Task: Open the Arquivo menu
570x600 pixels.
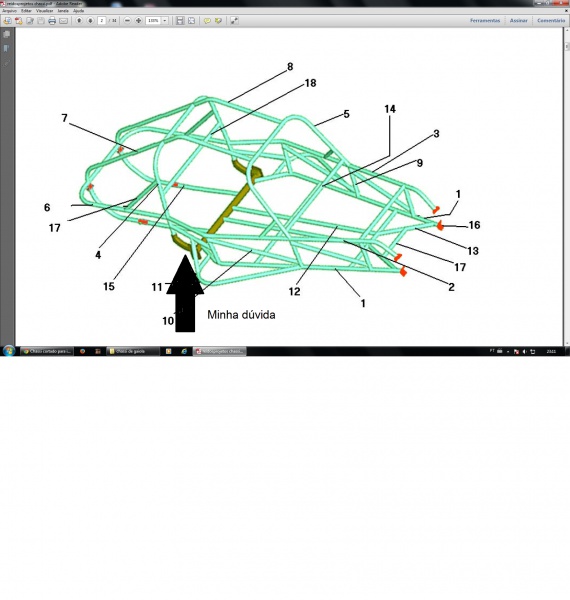Action: tap(9, 11)
